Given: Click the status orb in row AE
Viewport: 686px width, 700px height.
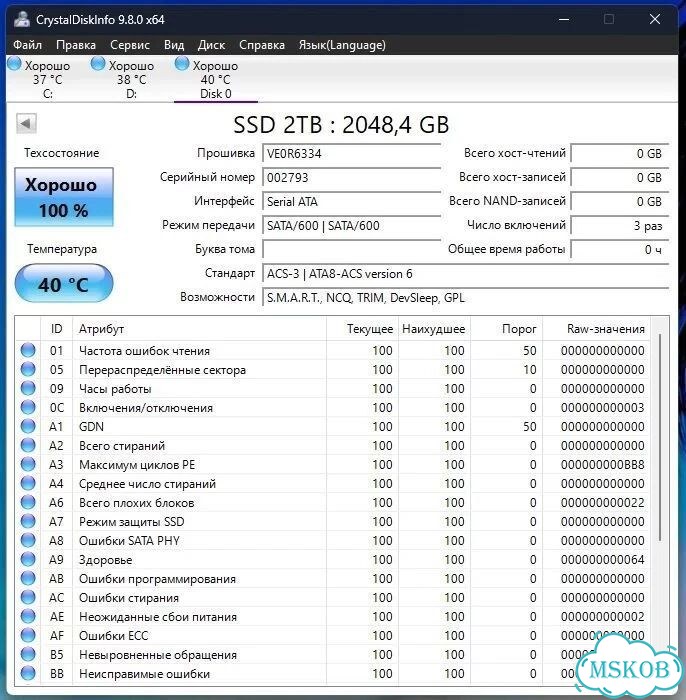Looking at the screenshot, I should pyautogui.click(x=28, y=616).
